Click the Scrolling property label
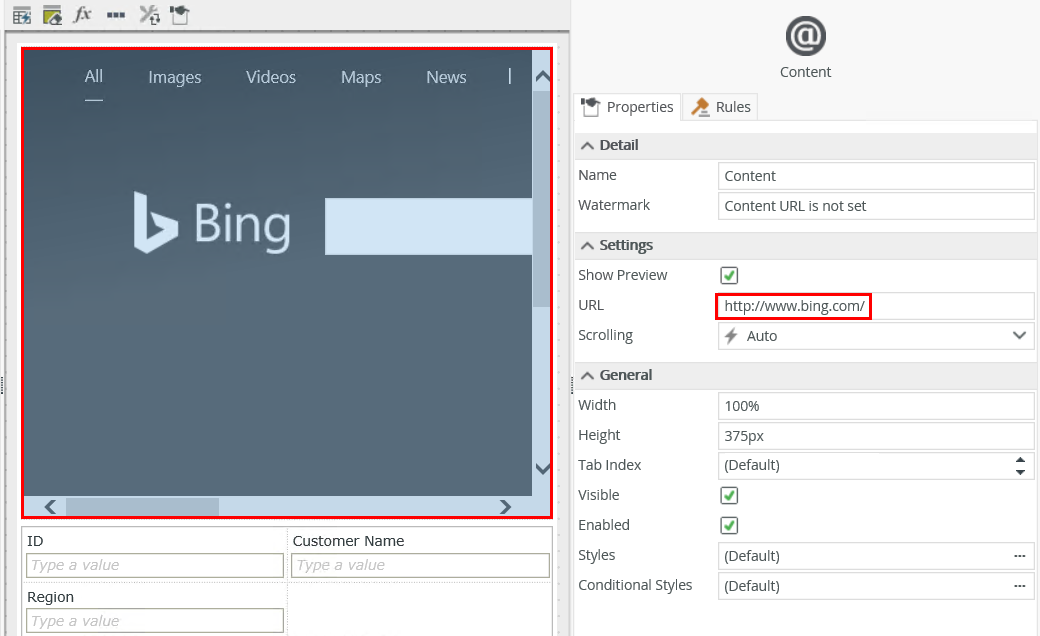Screen dimensions: 1040x636 606,335
